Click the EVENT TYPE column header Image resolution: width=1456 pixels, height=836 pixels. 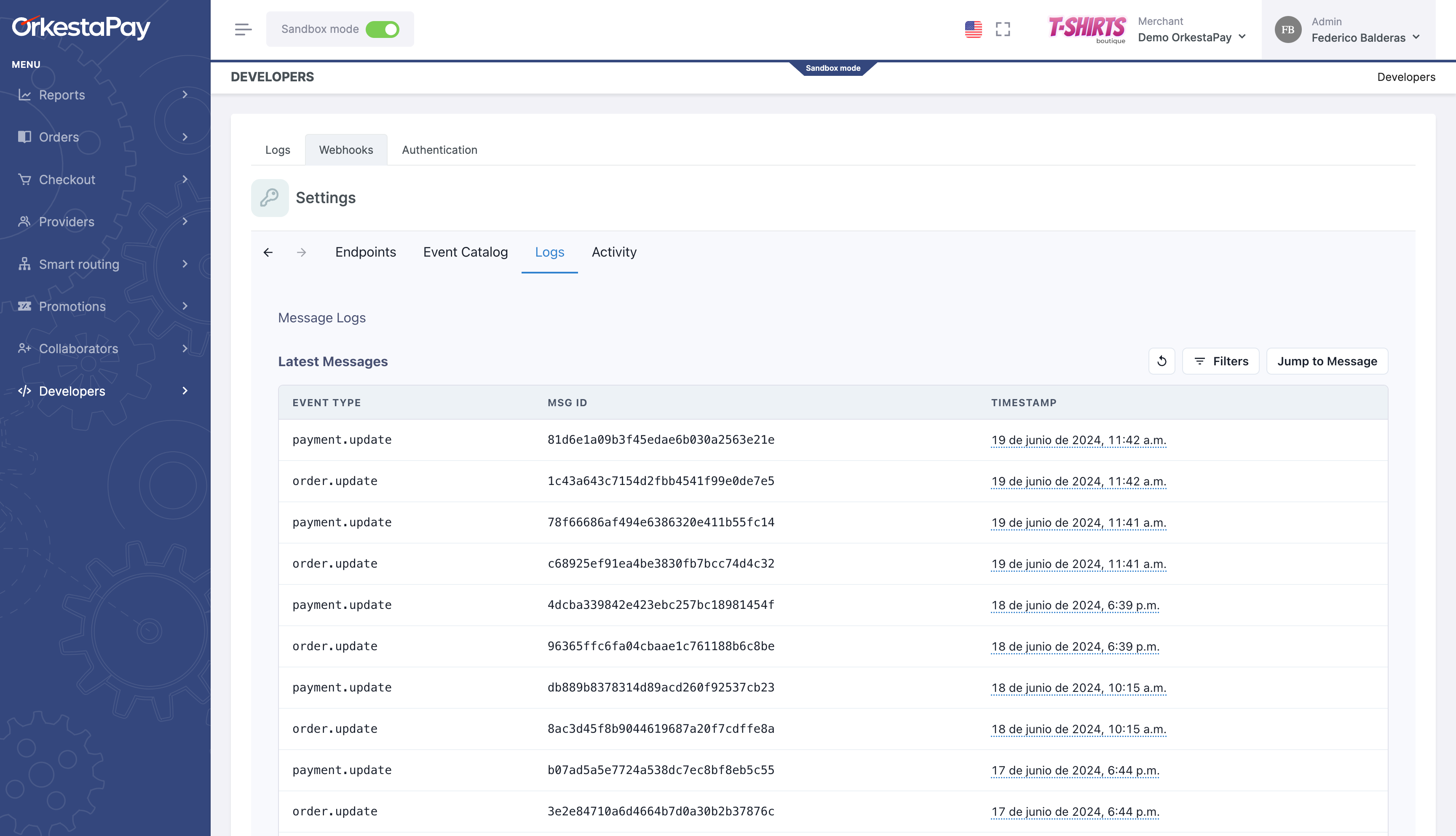tap(327, 403)
